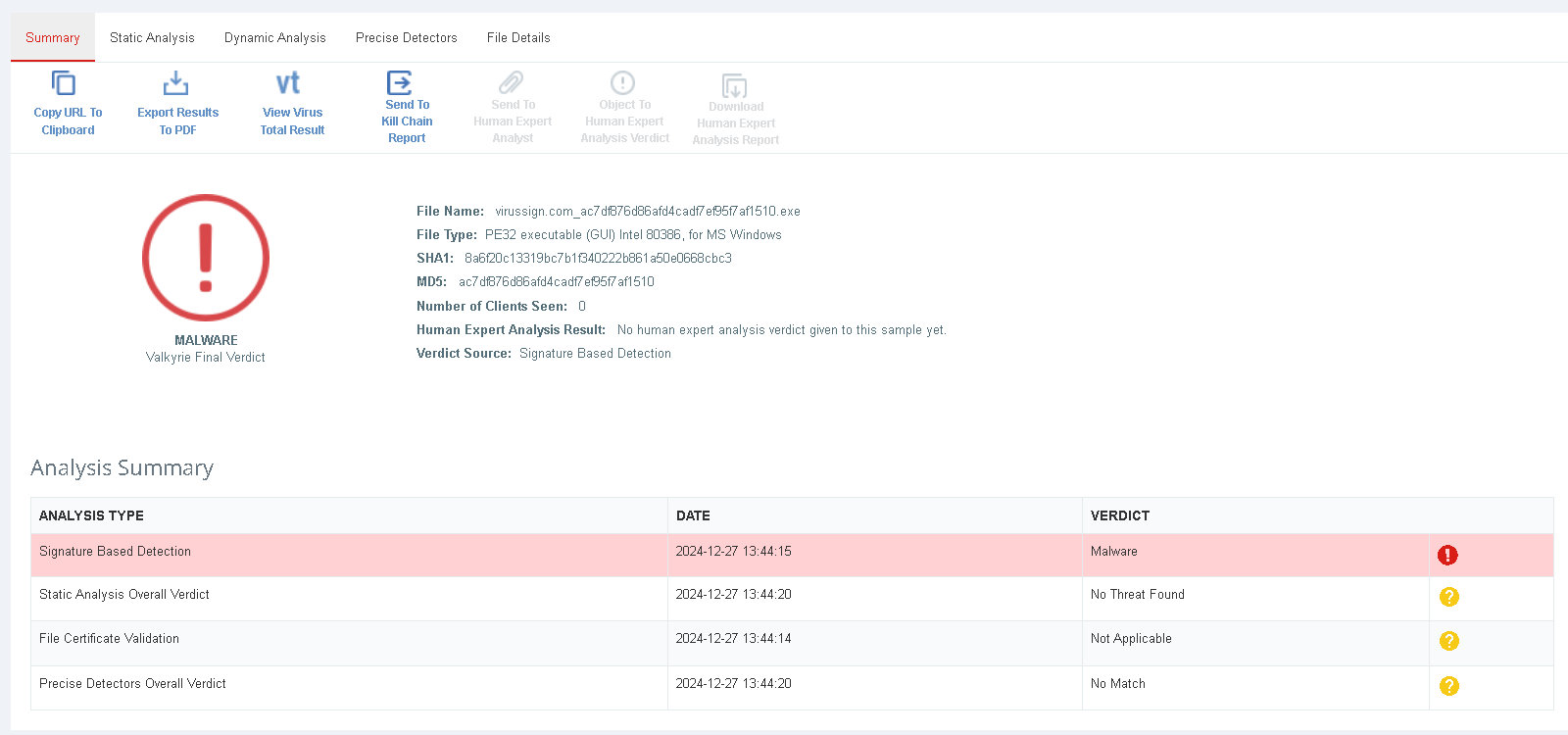Viewport: 1568px width, 735px height.
Task: Click the Send To Kill Chain Report icon
Action: pyautogui.click(x=400, y=82)
